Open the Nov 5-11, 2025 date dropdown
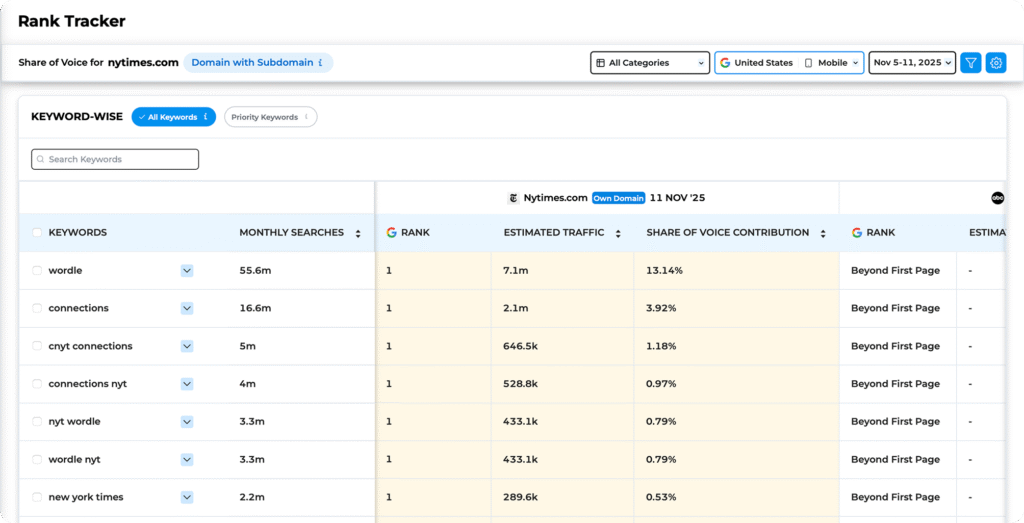 point(912,63)
